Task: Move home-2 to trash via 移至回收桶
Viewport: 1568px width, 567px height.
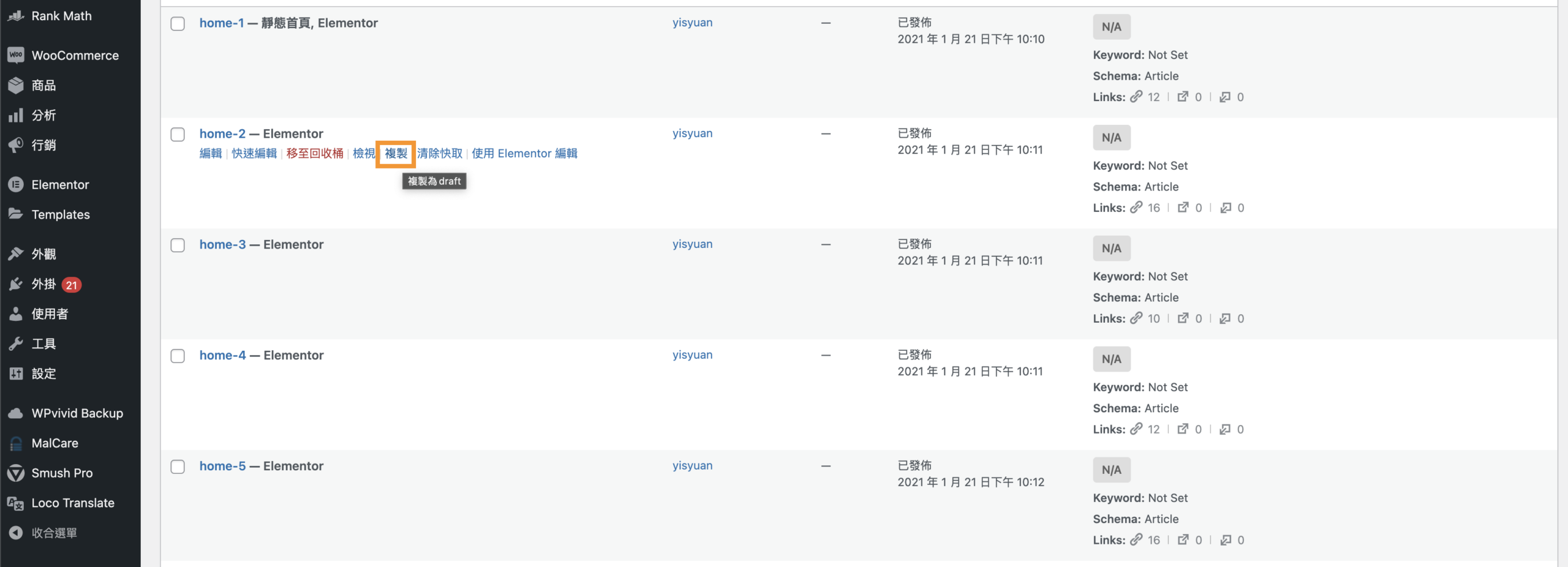Action: (315, 154)
